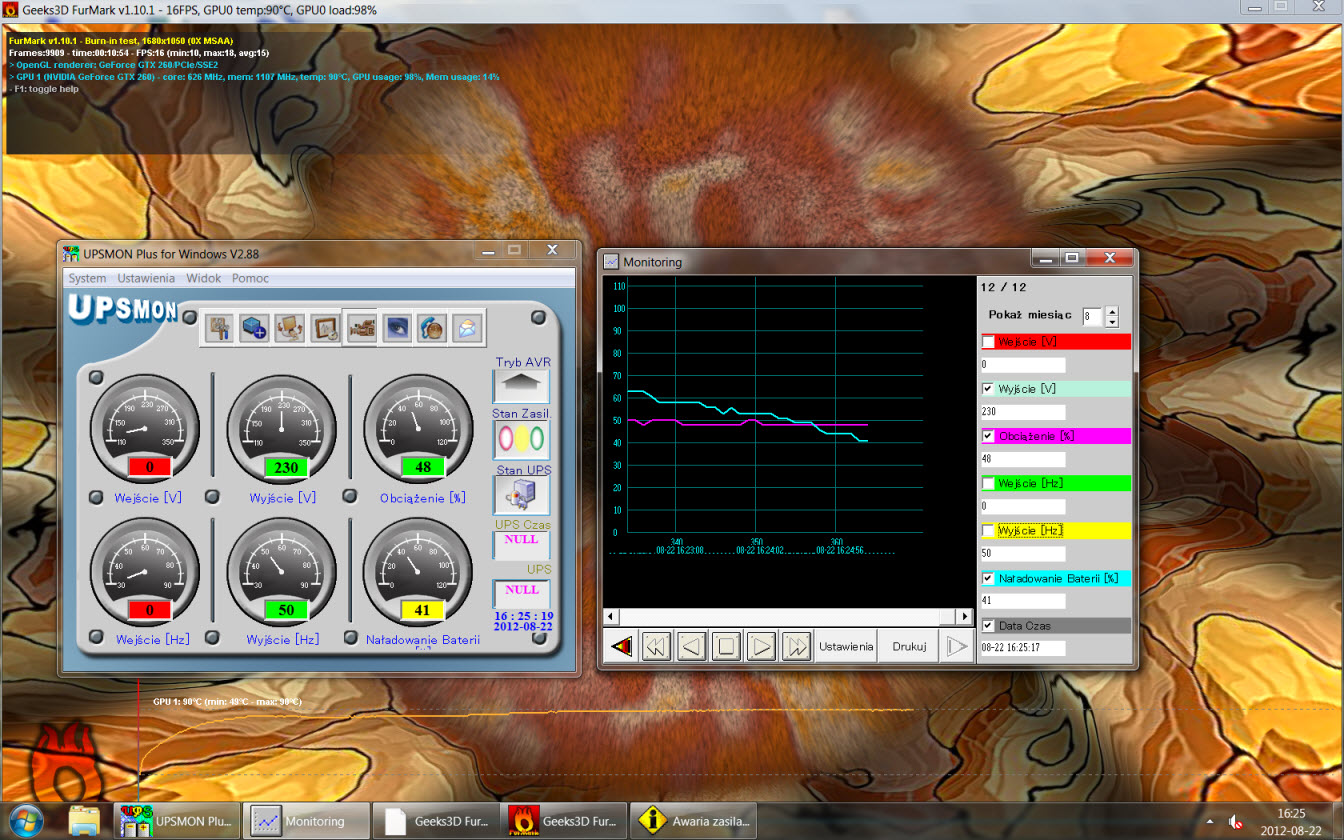Image resolution: width=1344 pixels, height=840 pixels.
Task: Open the Widok menu in UPSMON
Action: (204, 278)
